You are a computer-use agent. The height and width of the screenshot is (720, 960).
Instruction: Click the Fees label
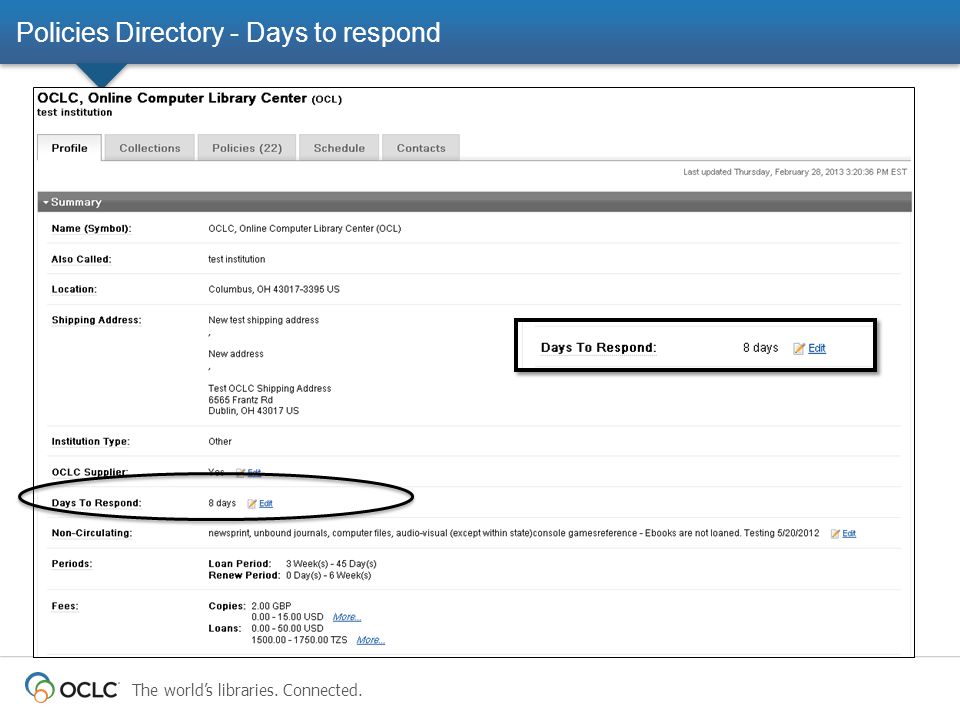pyautogui.click(x=65, y=606)
